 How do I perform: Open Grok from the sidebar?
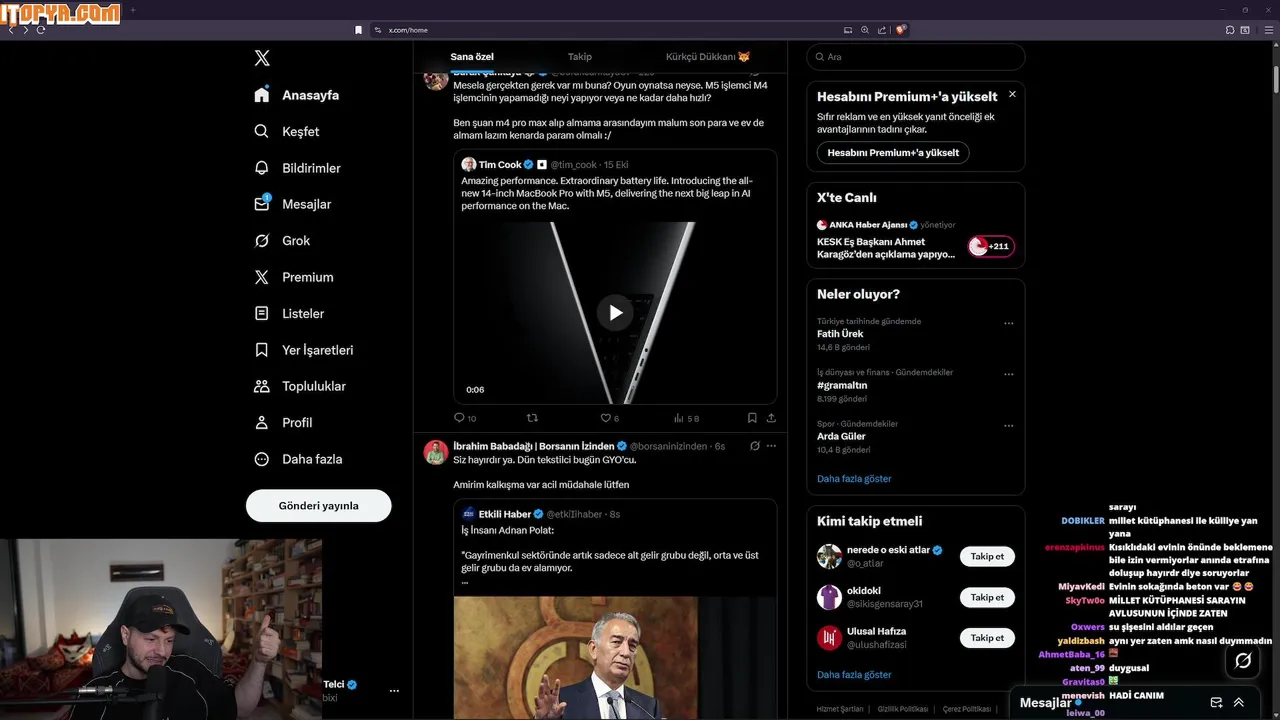tap(282, 241)
